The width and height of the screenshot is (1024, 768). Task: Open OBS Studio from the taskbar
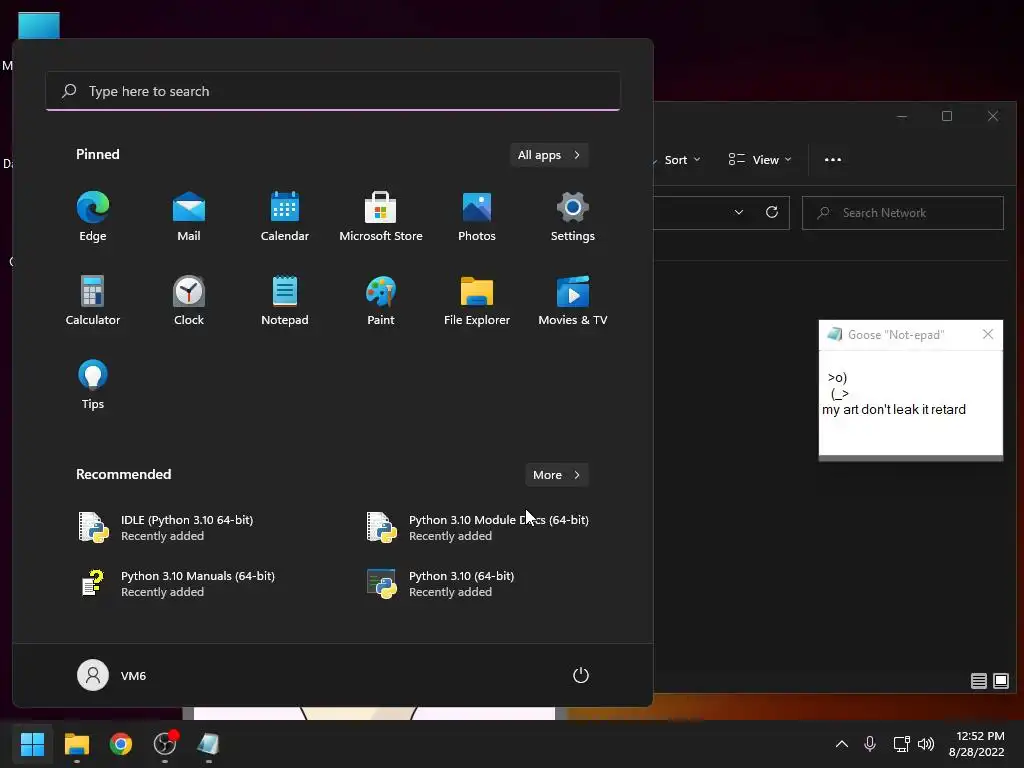click(x=165, y=744)
